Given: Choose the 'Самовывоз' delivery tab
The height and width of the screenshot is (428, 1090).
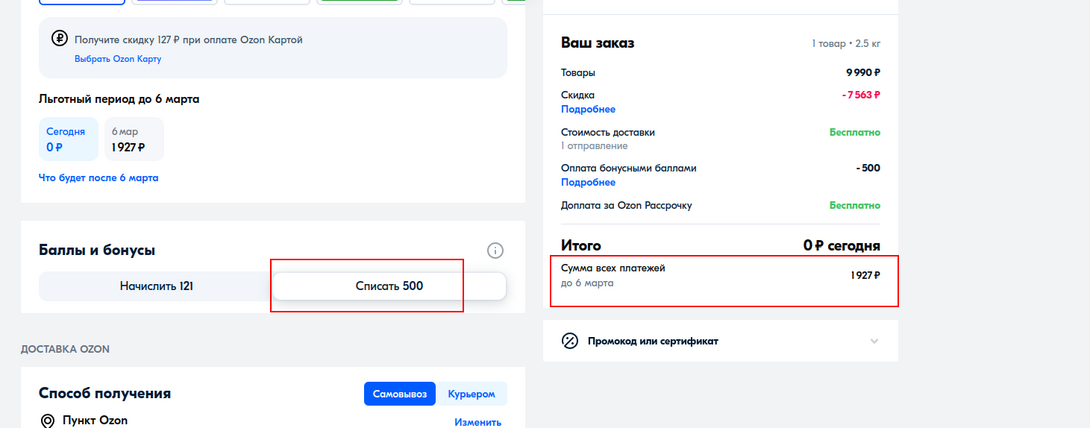Looking at the screenshot, I should [400, 394].
